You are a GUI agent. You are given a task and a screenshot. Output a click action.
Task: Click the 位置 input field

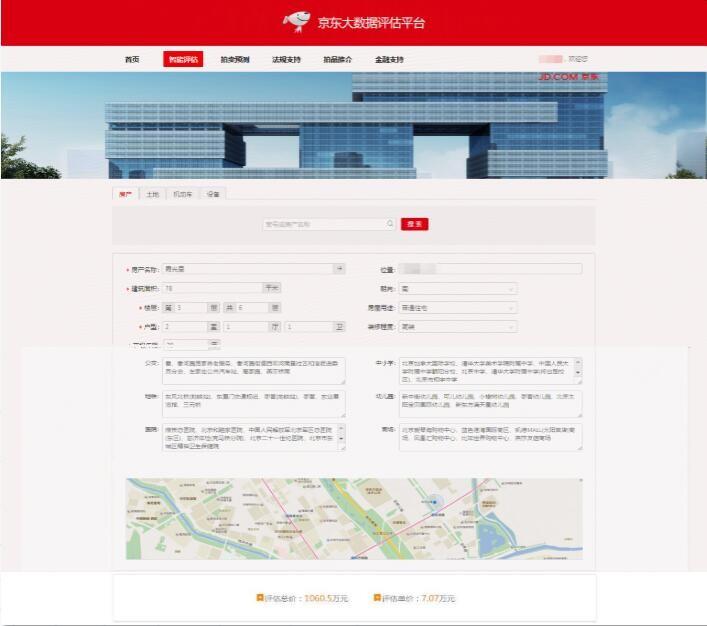pos(490,269)
